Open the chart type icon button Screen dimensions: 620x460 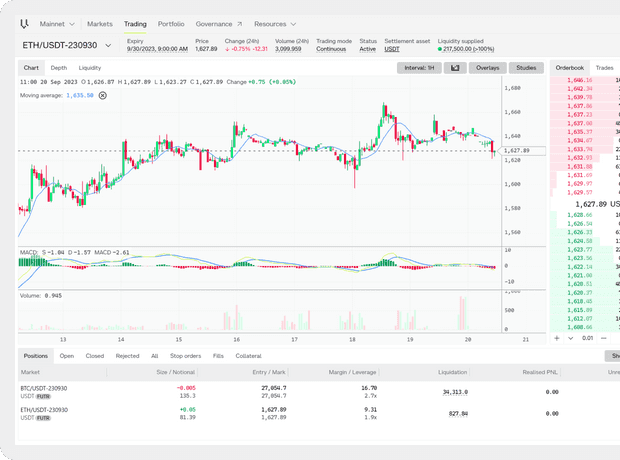pos(455,68)
